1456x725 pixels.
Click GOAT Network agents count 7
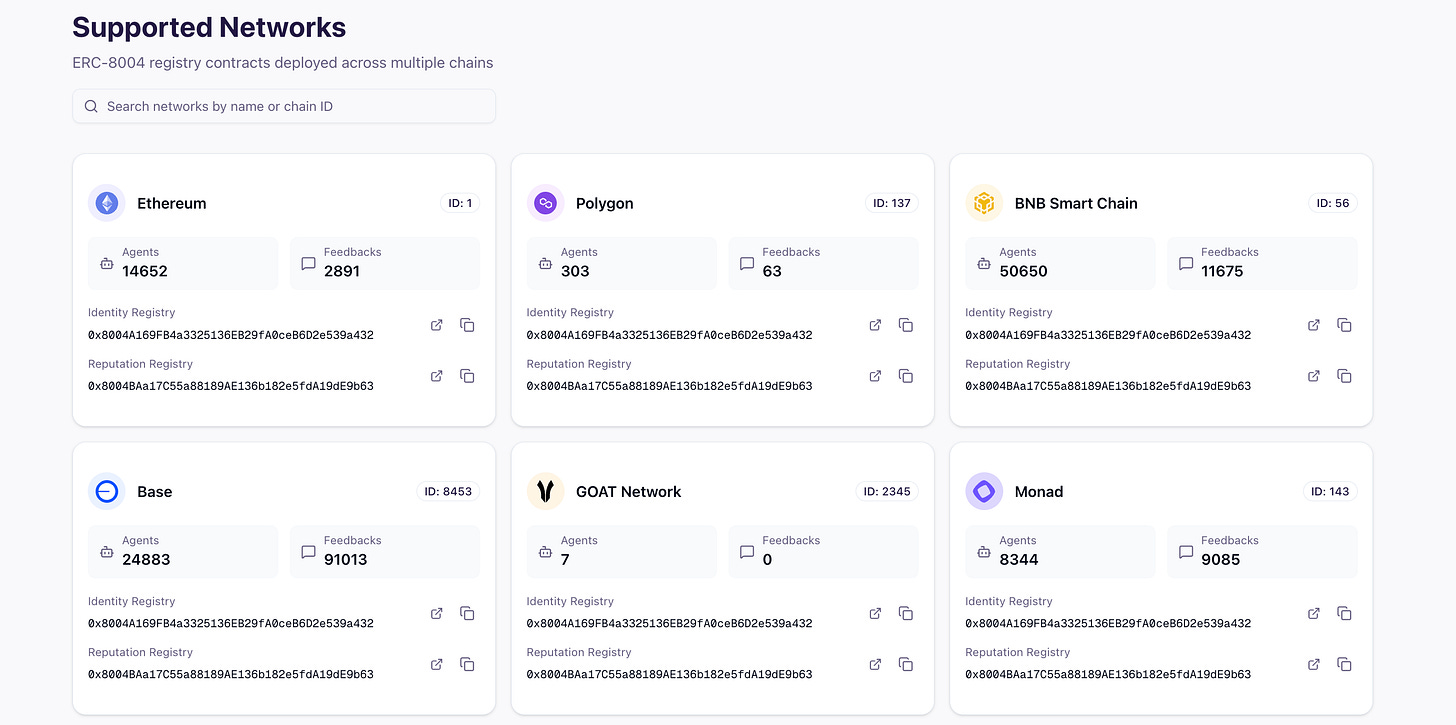[565, 559]
